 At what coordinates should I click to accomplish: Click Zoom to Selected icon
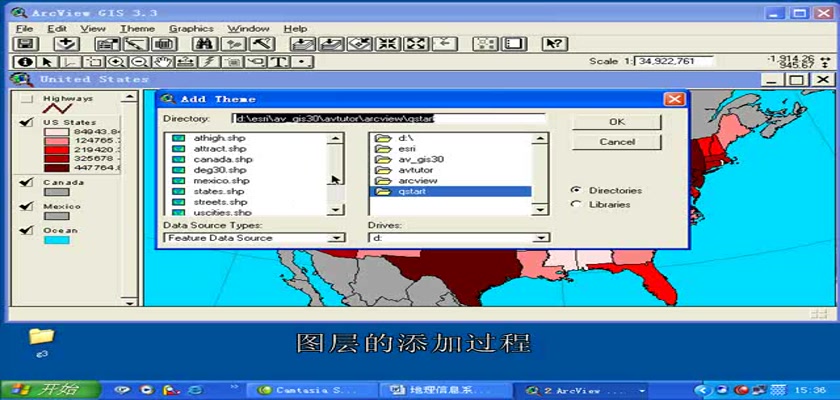360,44
